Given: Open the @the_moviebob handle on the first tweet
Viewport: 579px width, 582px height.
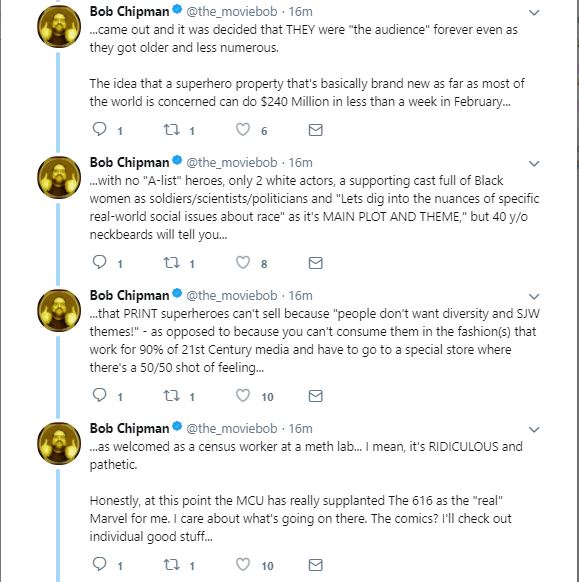Looking at the screenshot, I should 232,12.
